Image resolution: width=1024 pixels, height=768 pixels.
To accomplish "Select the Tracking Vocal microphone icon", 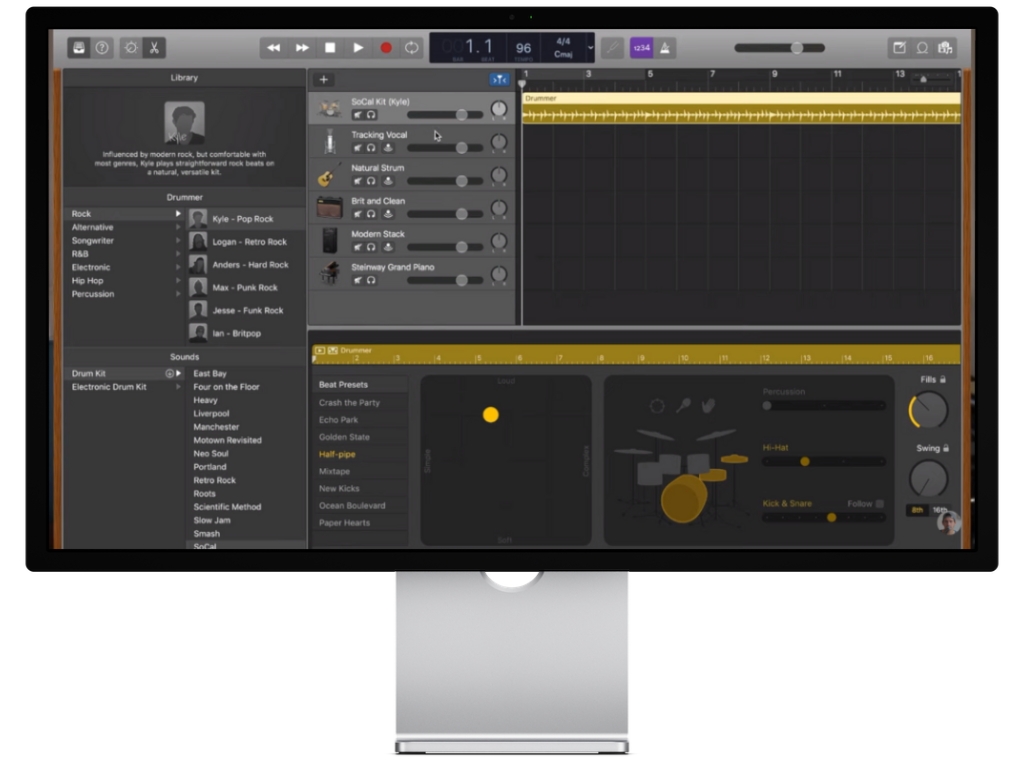I will 330,142.
